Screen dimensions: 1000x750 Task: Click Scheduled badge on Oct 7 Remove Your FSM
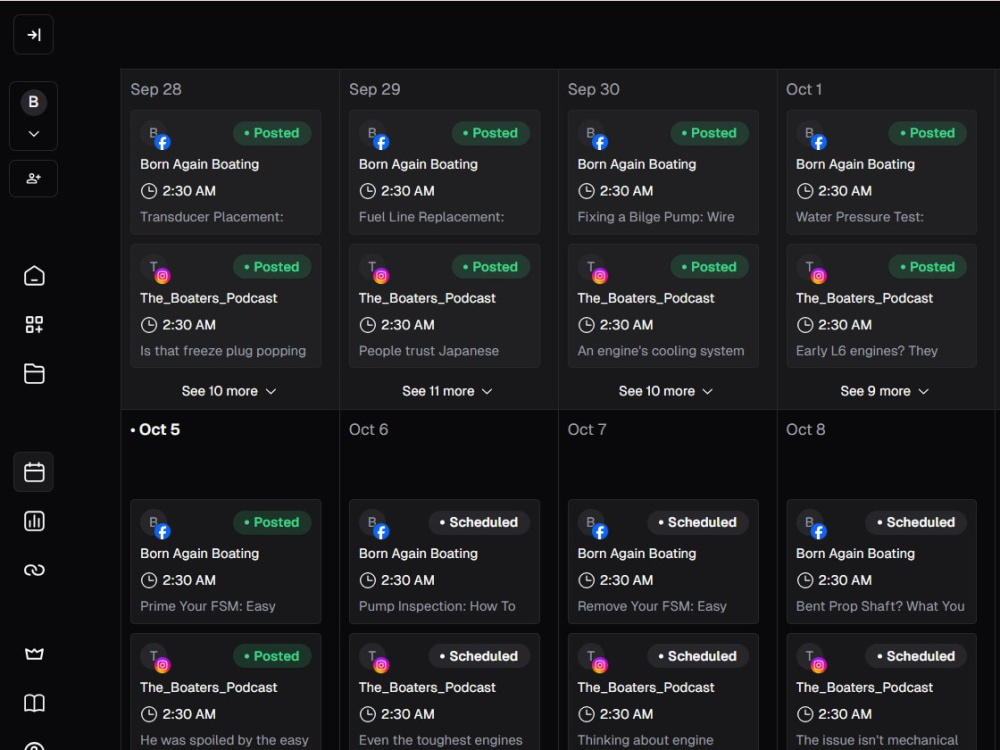point(698,522)
